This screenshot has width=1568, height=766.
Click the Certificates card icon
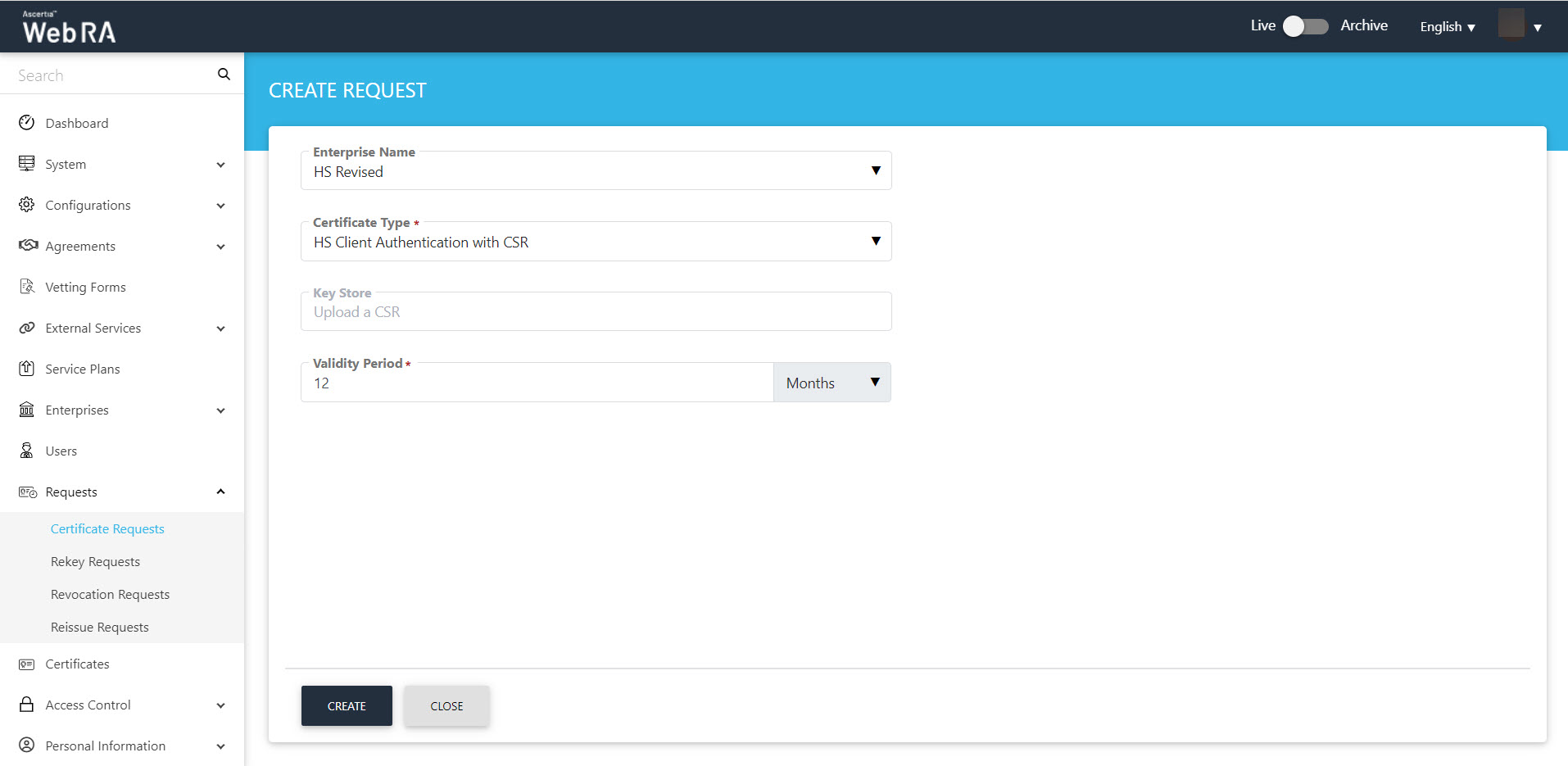click(x=27, y=664)
